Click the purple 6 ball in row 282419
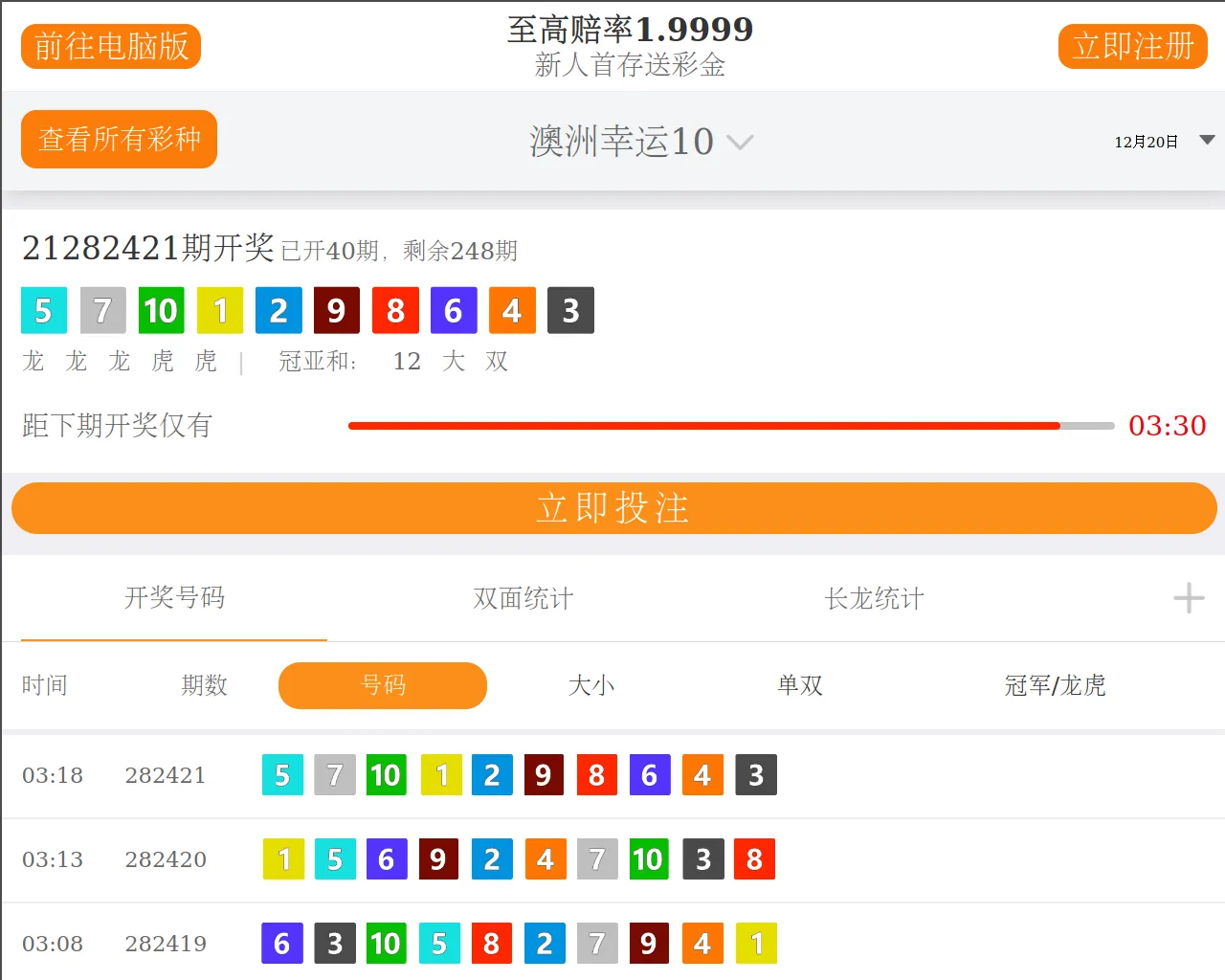 282,944
